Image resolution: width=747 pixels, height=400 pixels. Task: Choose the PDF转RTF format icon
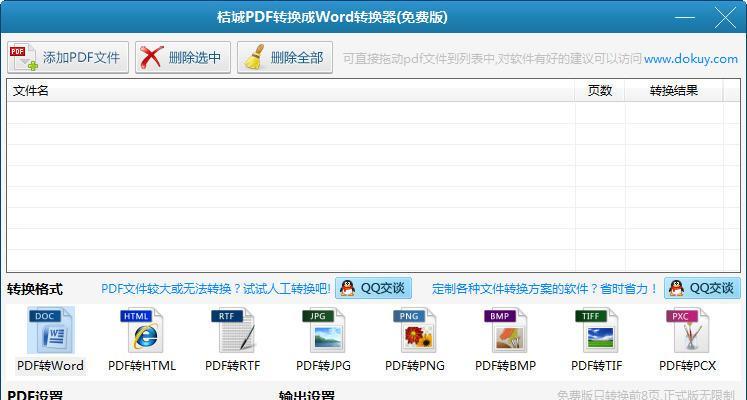[233, 330]
